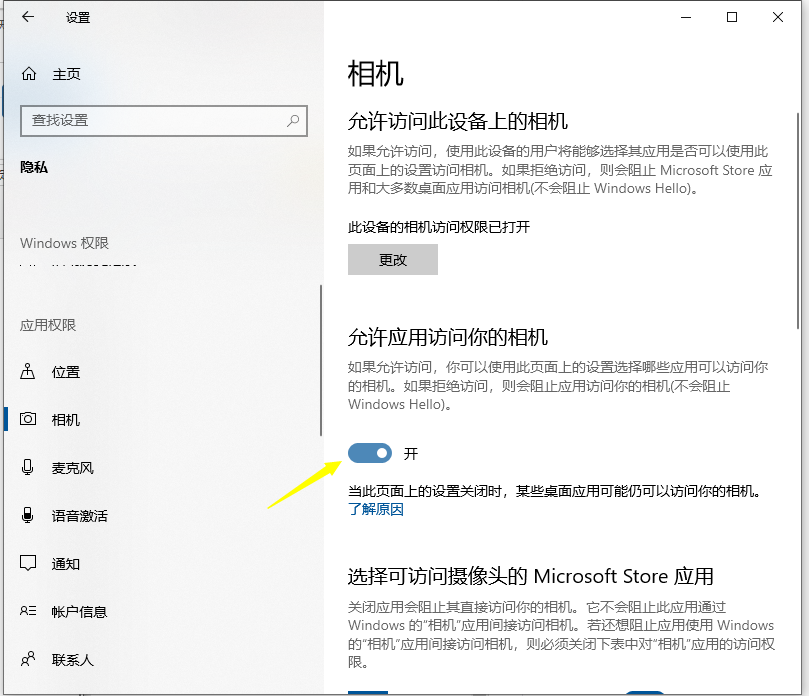
Task: Click the 帐户信息 account info icon
Action: pos(28,612)
